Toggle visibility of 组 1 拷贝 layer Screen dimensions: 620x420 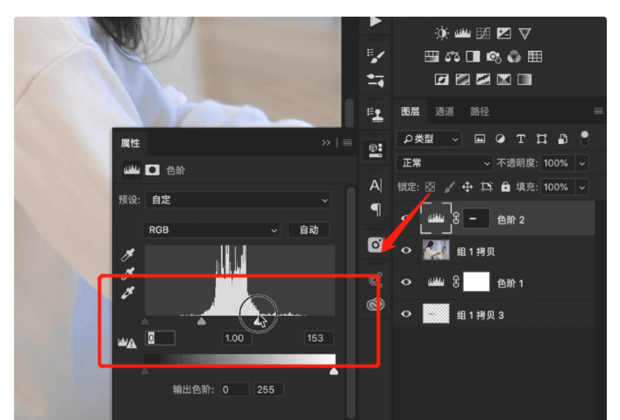pos(406,250)
